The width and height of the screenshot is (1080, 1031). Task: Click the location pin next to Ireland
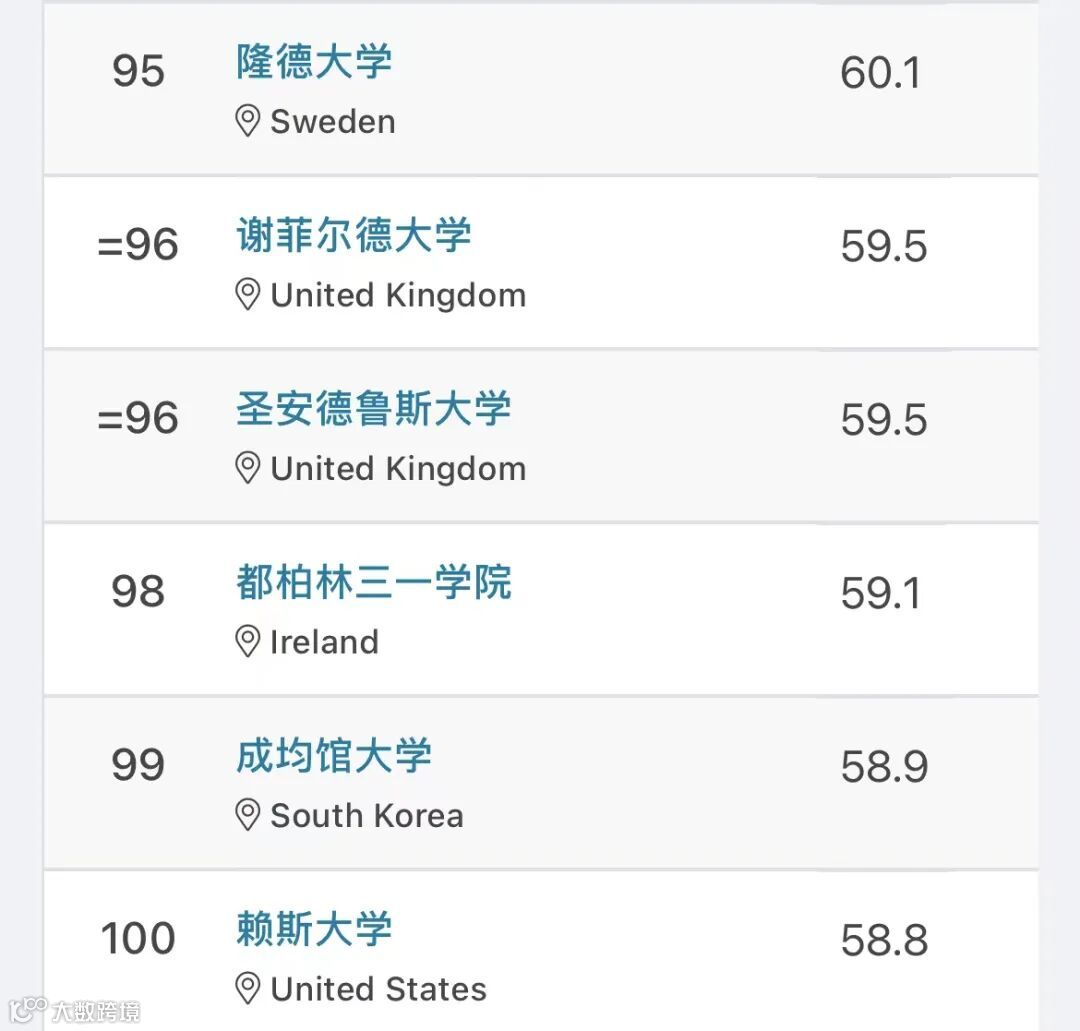tap(247, 641)
